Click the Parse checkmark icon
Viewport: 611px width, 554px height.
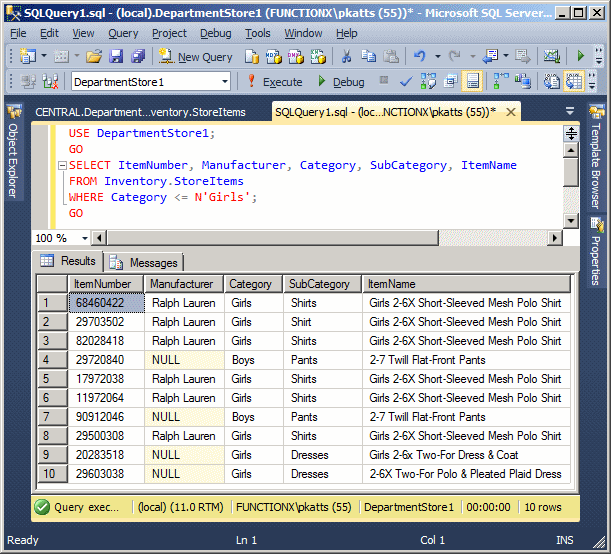406,82
